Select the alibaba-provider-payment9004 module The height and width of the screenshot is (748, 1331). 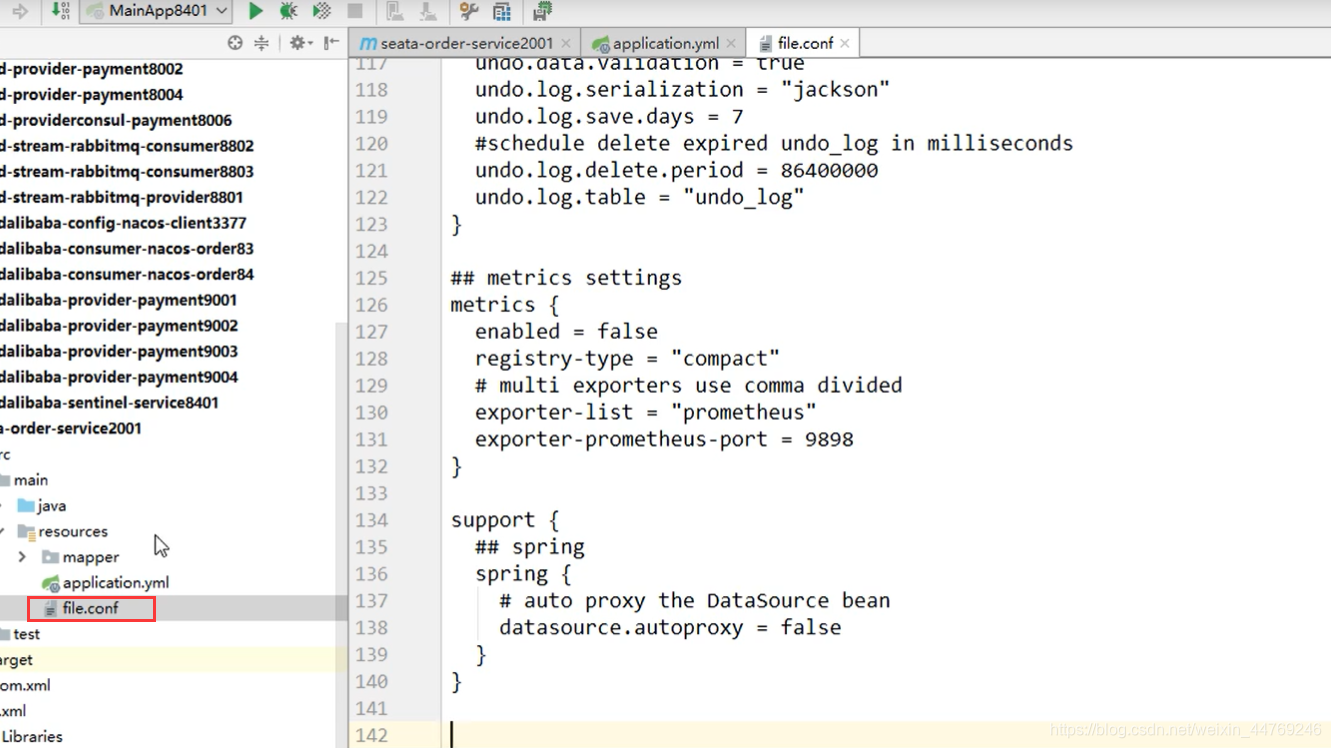tap(119, 377)
